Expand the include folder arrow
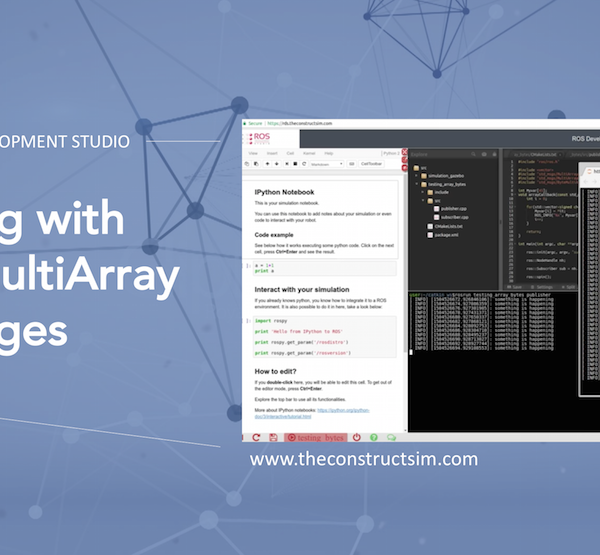 423,192
